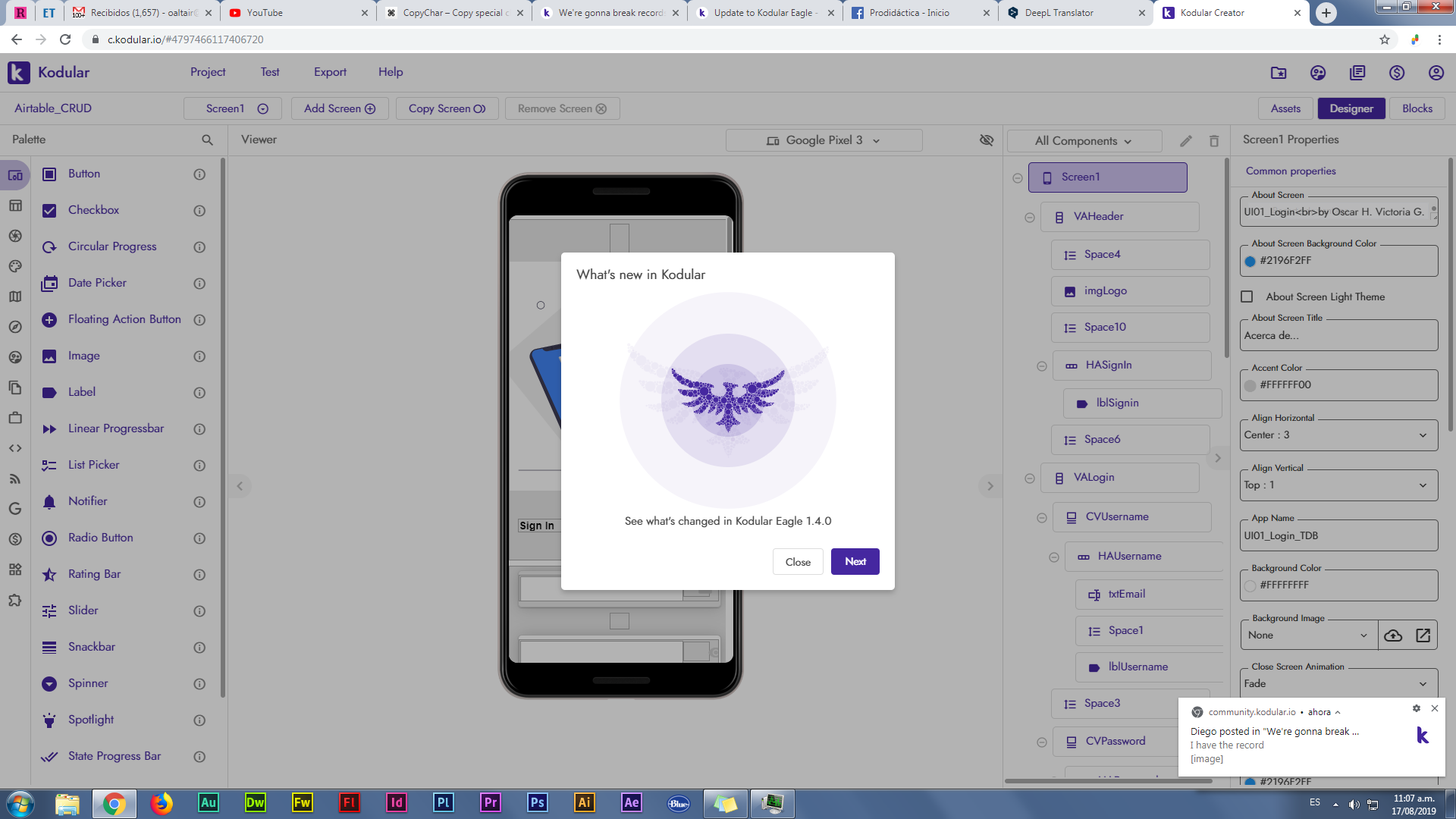Click the delete component trash icon
The height and width of the screenshot is (819, 1456).
tap(1214, 141)
